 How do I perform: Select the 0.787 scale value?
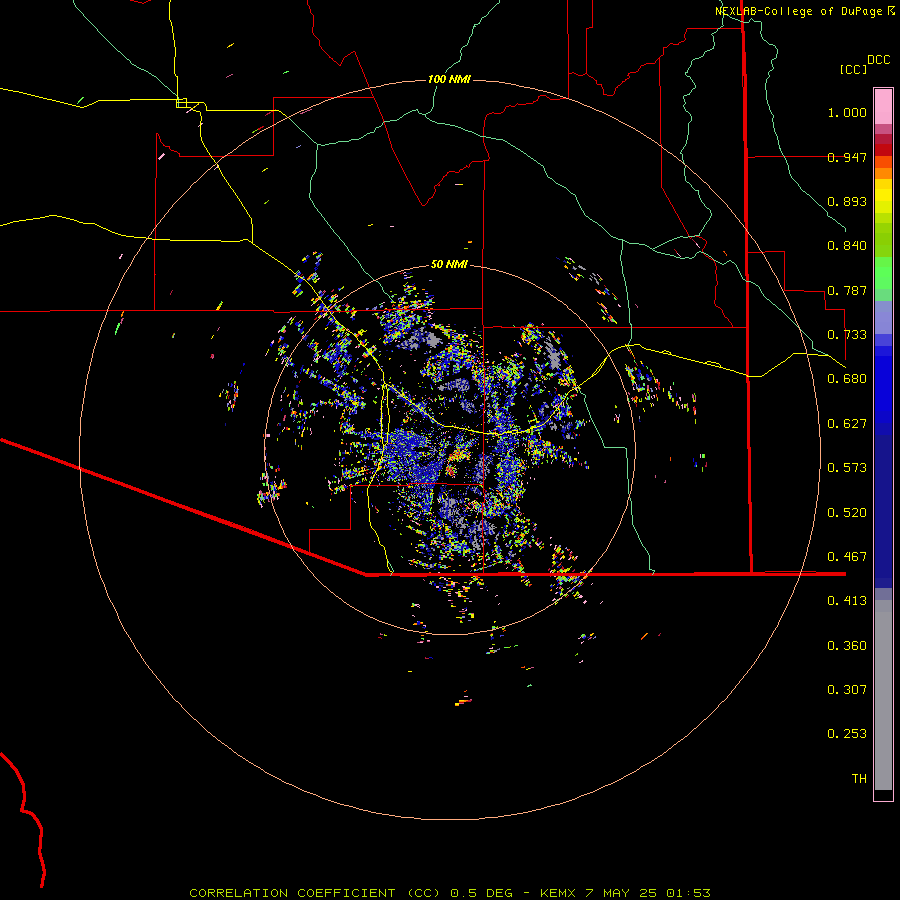(847, 290)
